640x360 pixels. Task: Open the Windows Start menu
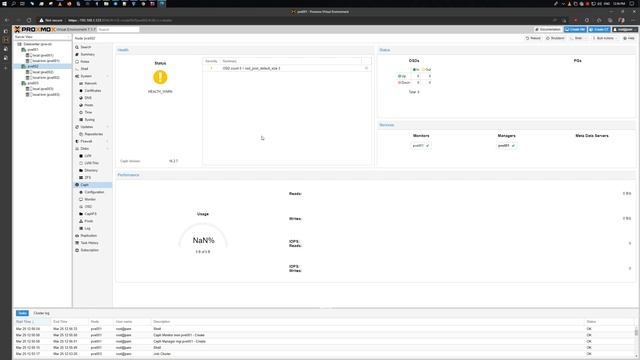click(4, 4)
